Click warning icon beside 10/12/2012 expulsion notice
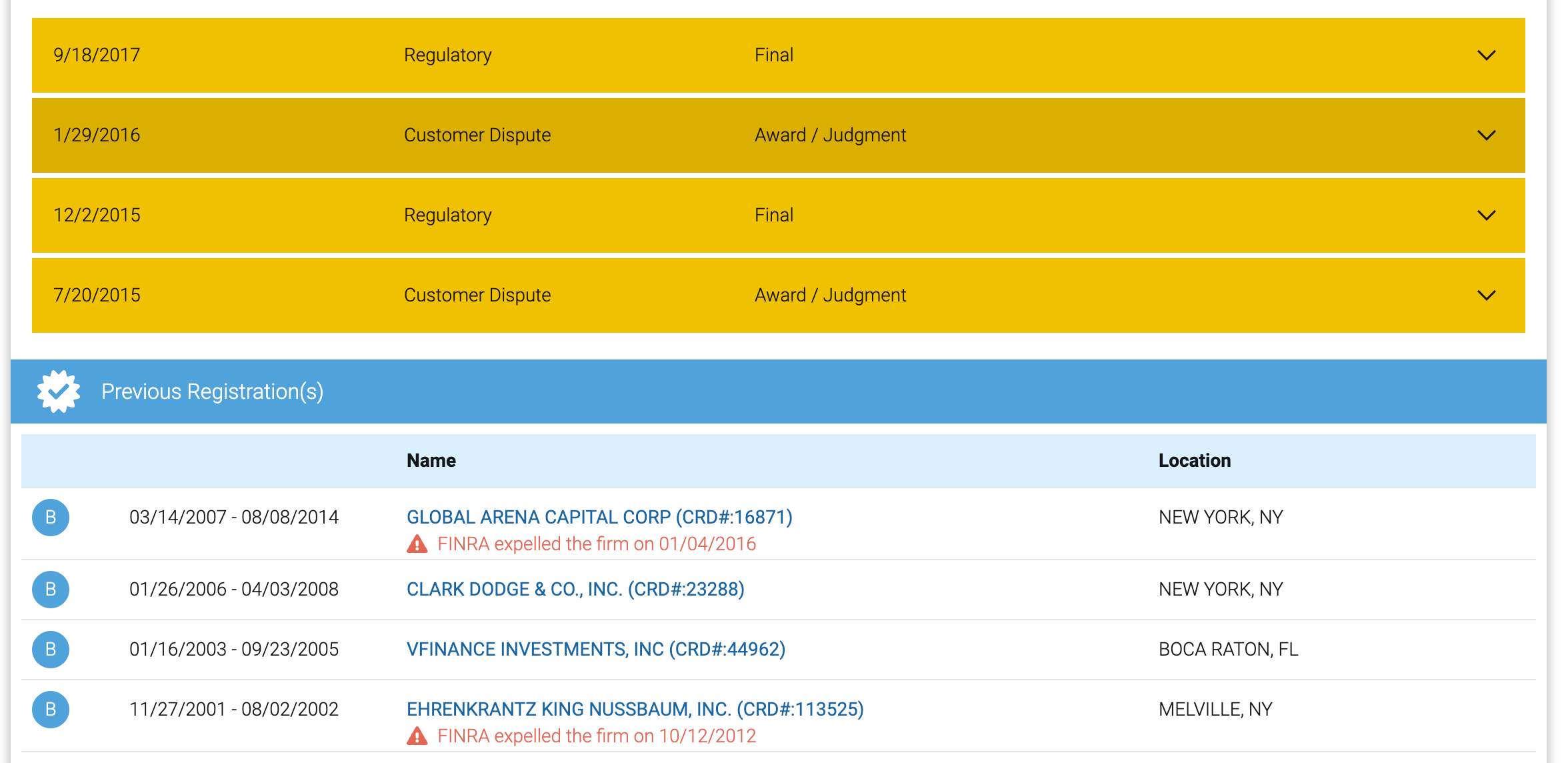Screen dimensions: 1568x763 [x=417, y=736]
